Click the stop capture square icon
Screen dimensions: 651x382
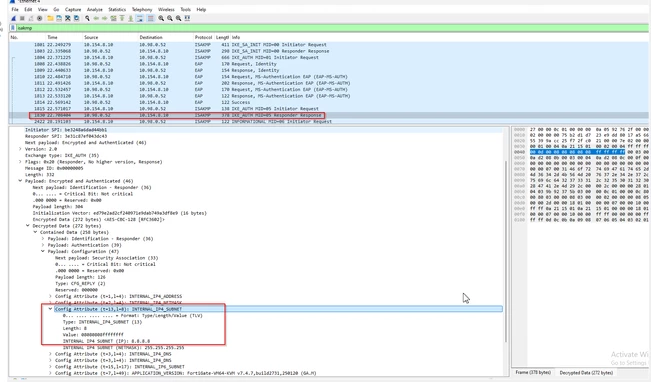click(22, 18)
